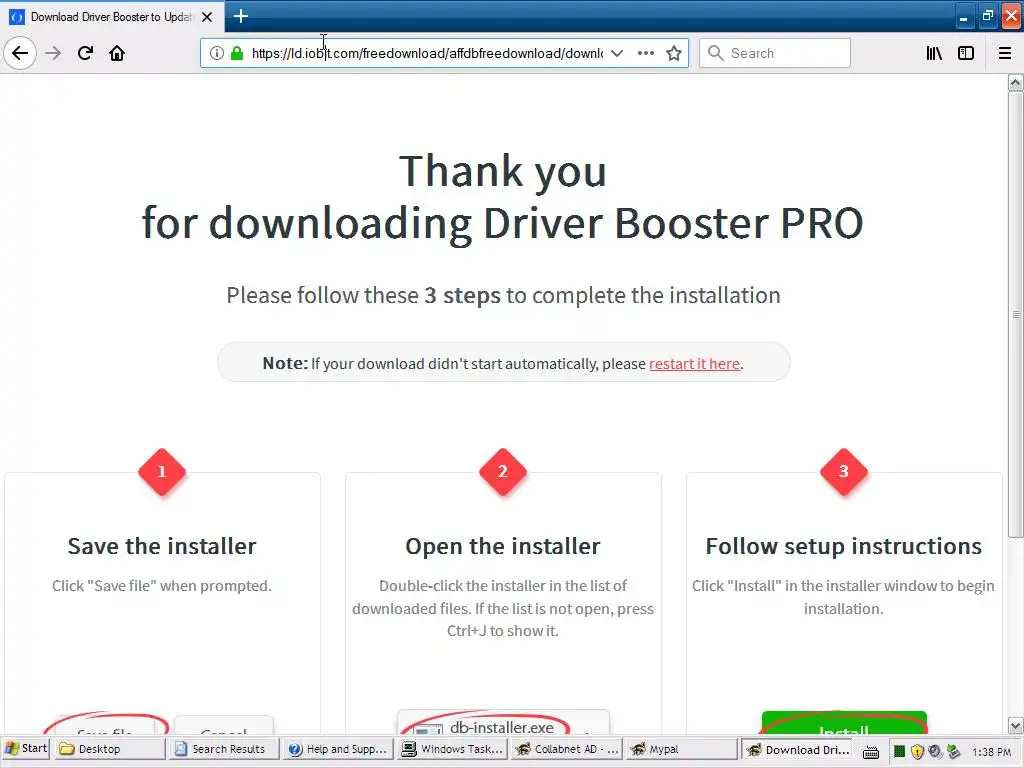Reload the current page

86,53
